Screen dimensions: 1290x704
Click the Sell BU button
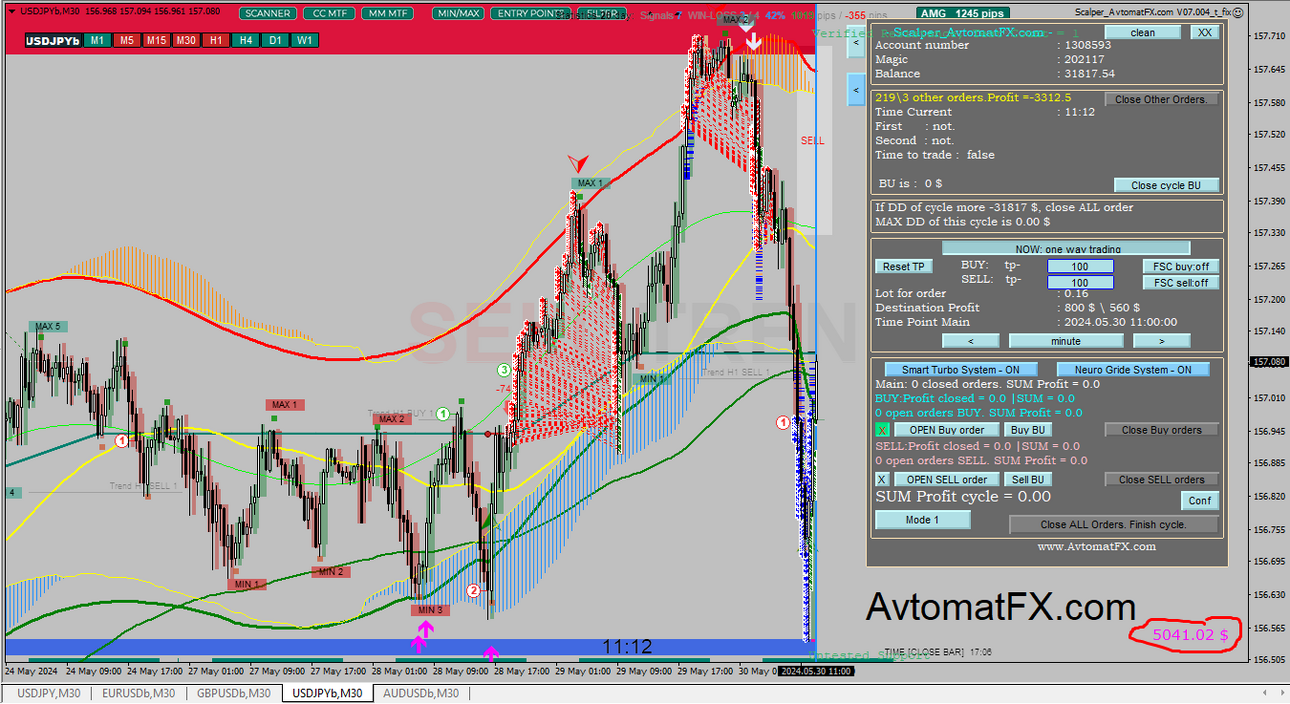point(1027,479)
